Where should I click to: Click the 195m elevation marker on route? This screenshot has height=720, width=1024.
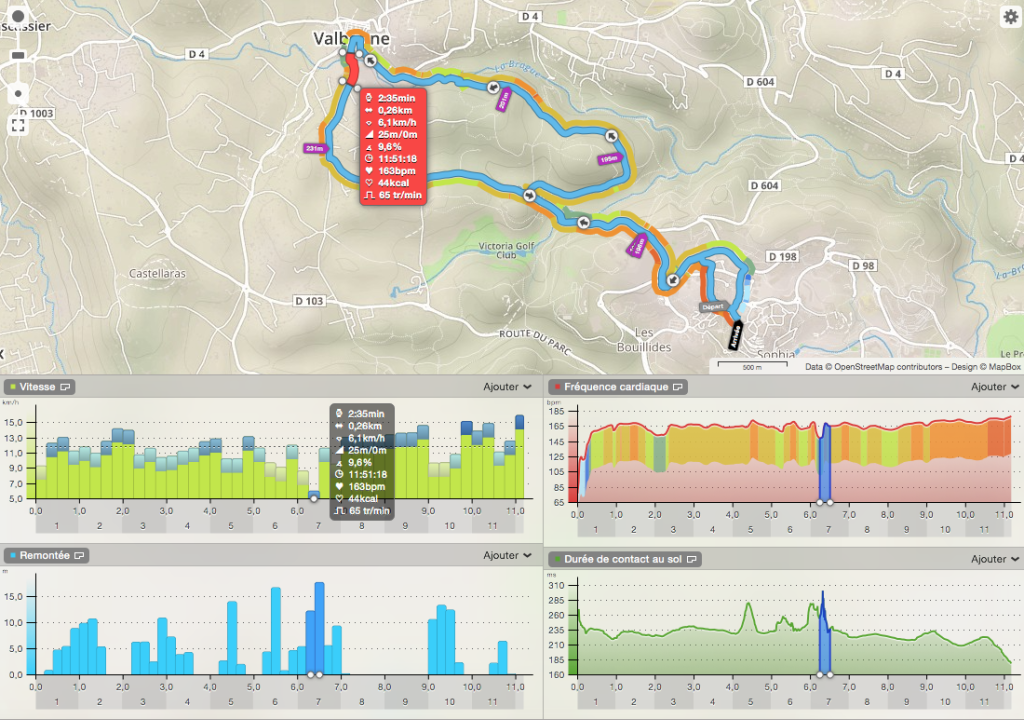[x=609, y=159]
